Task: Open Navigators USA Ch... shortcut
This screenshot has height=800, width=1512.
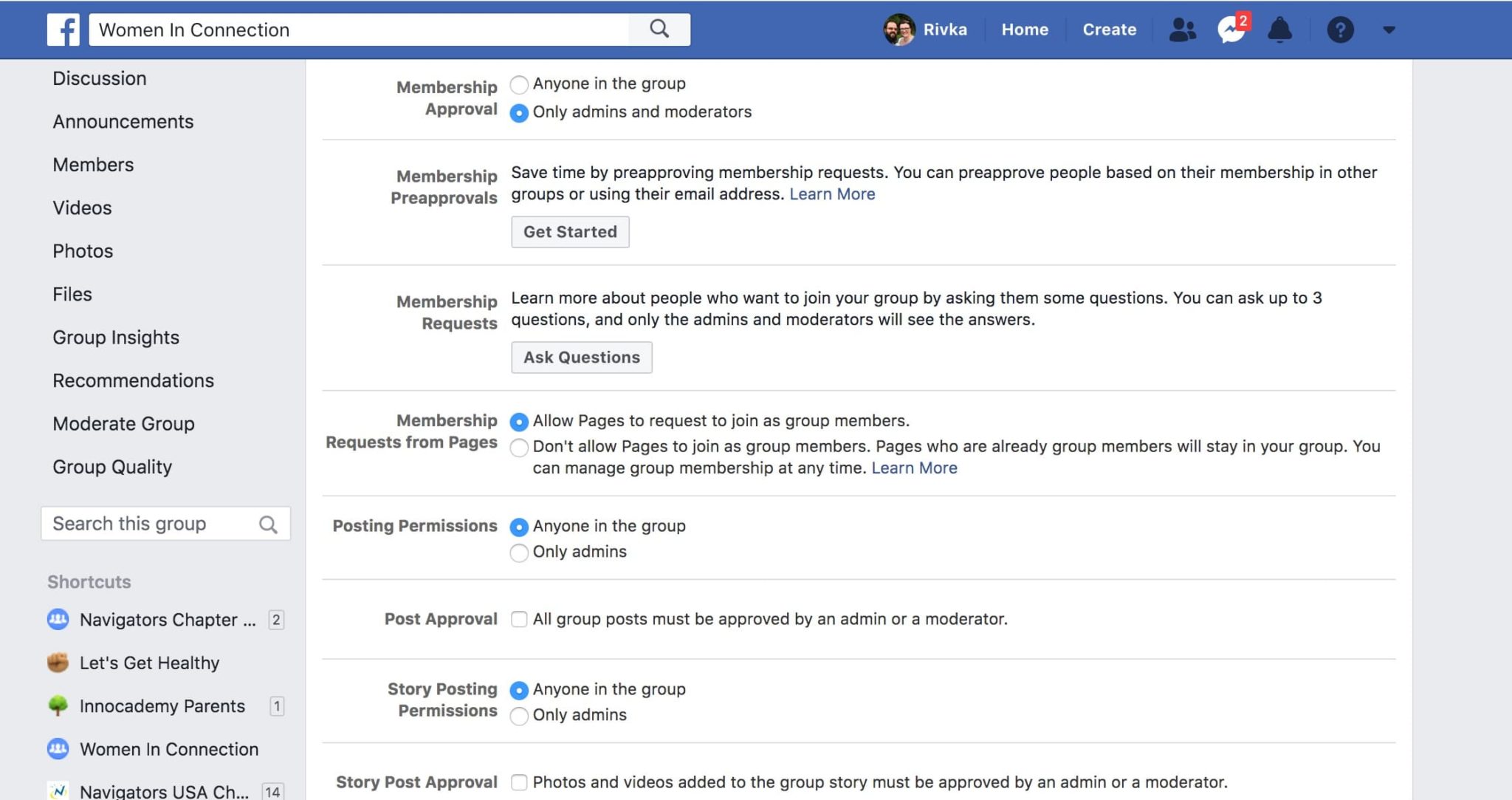Action: [x=164, y=792]
